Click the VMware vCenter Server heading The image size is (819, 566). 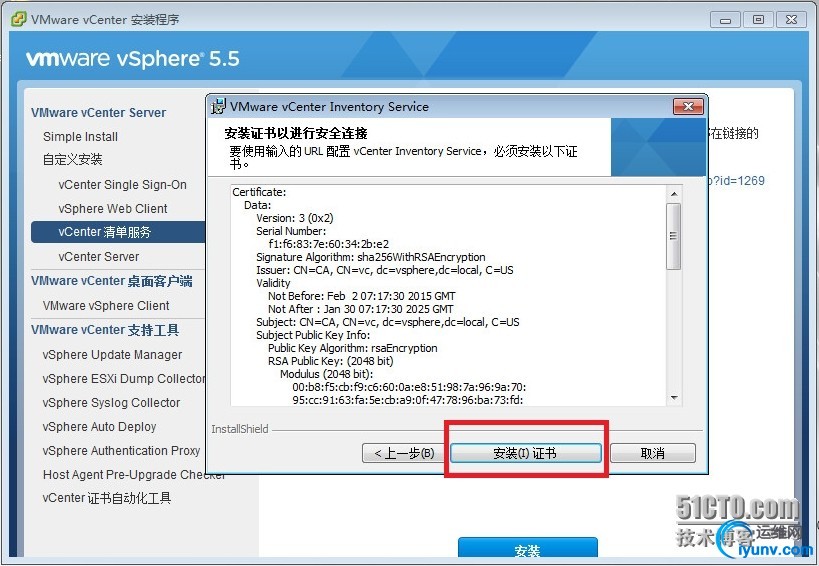tap(98, 113)
